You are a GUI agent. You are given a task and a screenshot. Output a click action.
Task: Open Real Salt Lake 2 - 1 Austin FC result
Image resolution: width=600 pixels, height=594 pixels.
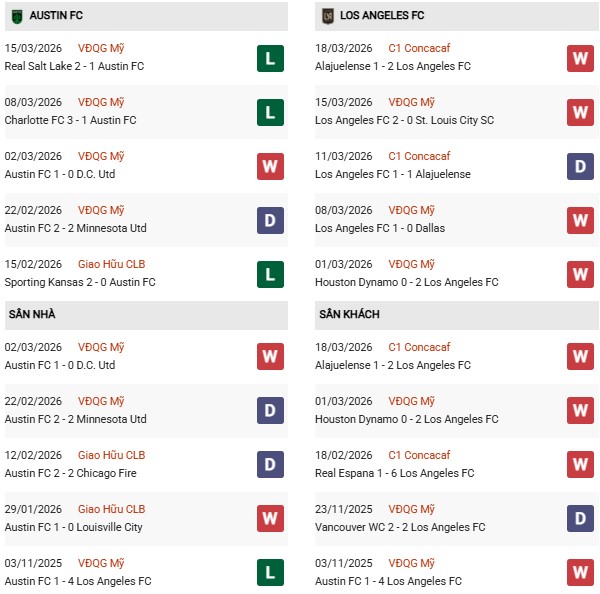tap(74, 67)
